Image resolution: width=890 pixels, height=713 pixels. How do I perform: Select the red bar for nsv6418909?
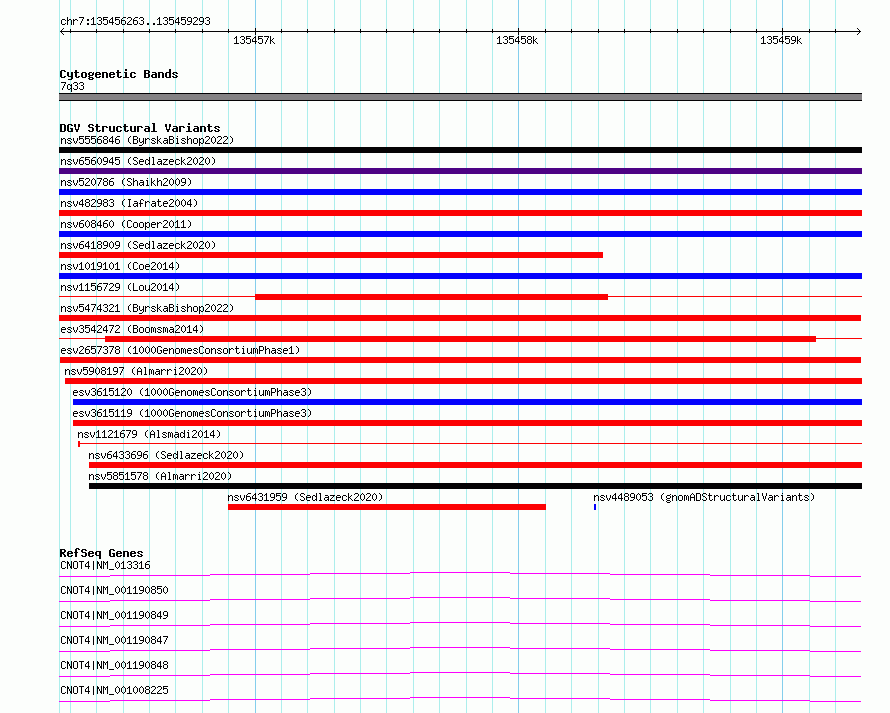(x=331, y=255)
